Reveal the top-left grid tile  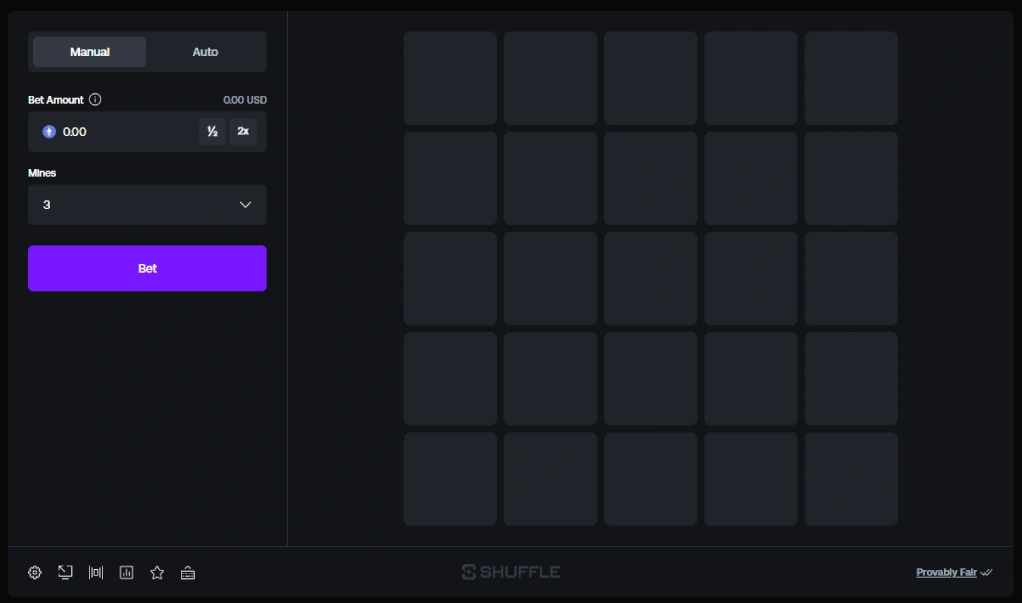point(450,78)
